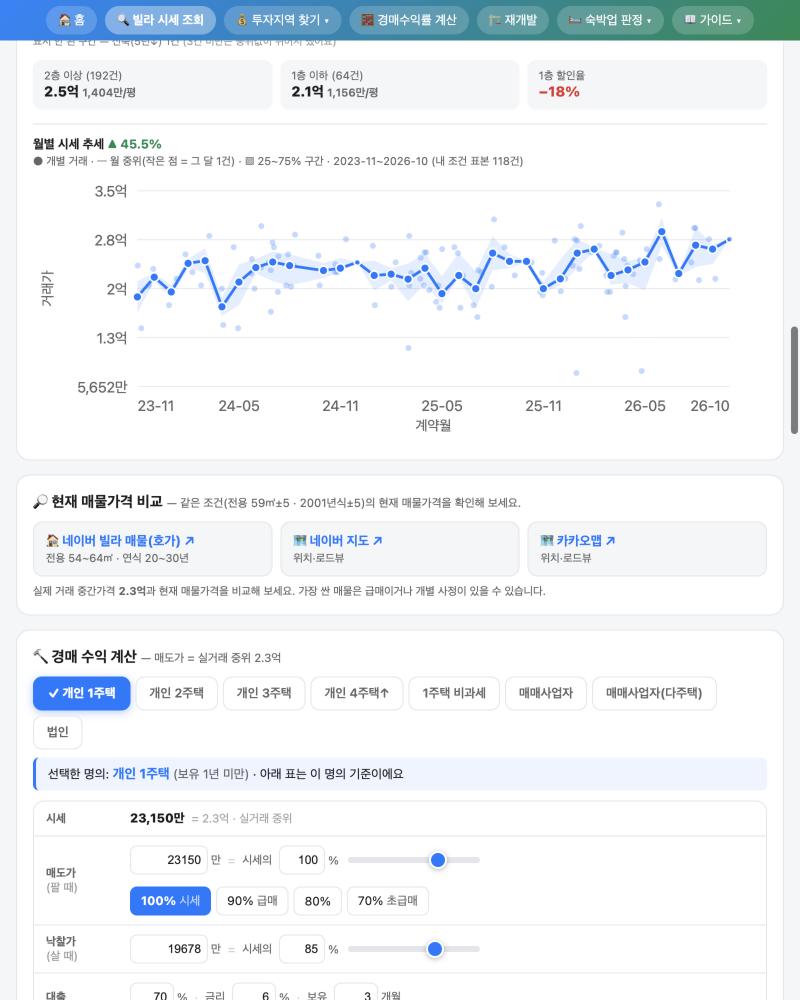Click the map icon beside 네이버 지도
Screen dimensions: 800x1000
tap(300, 540)
